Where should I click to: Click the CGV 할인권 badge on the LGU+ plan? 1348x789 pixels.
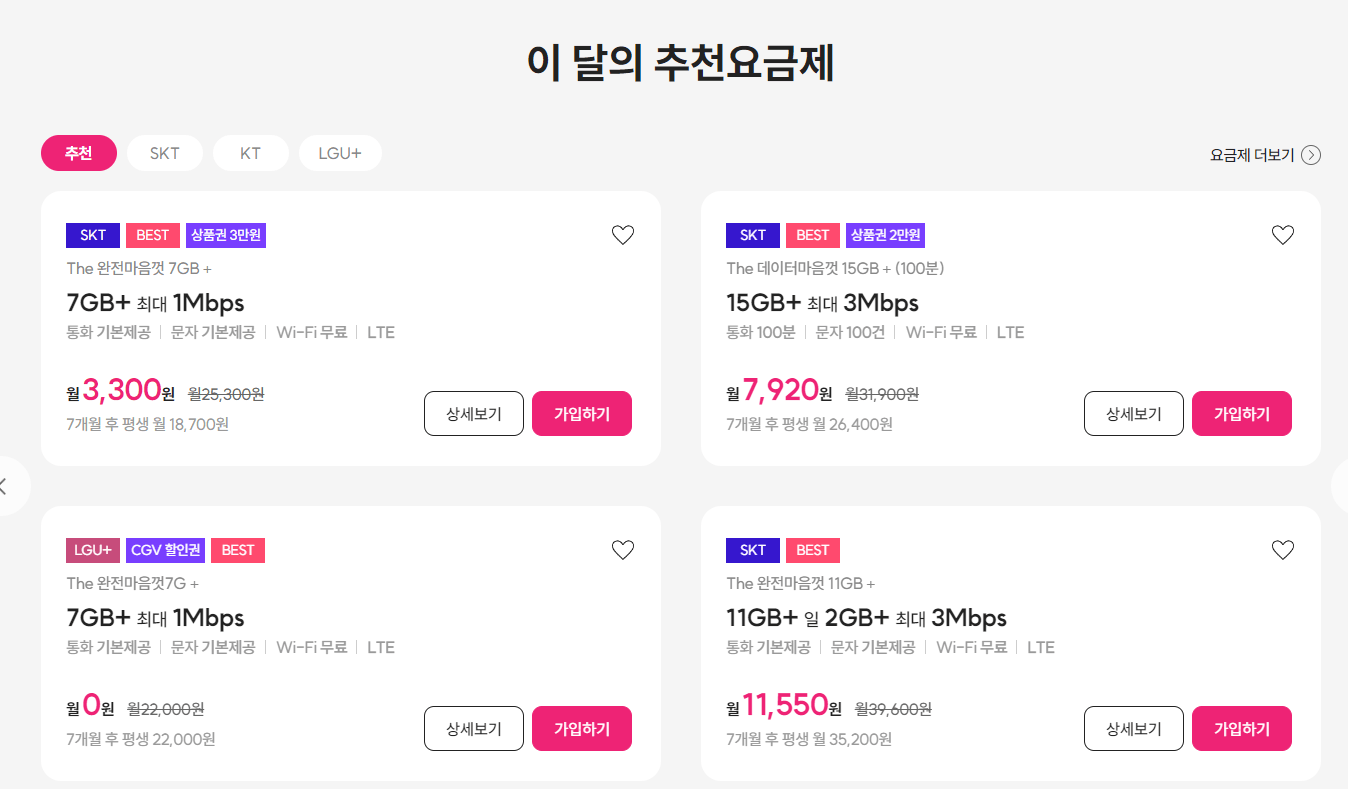click(165, 550)
